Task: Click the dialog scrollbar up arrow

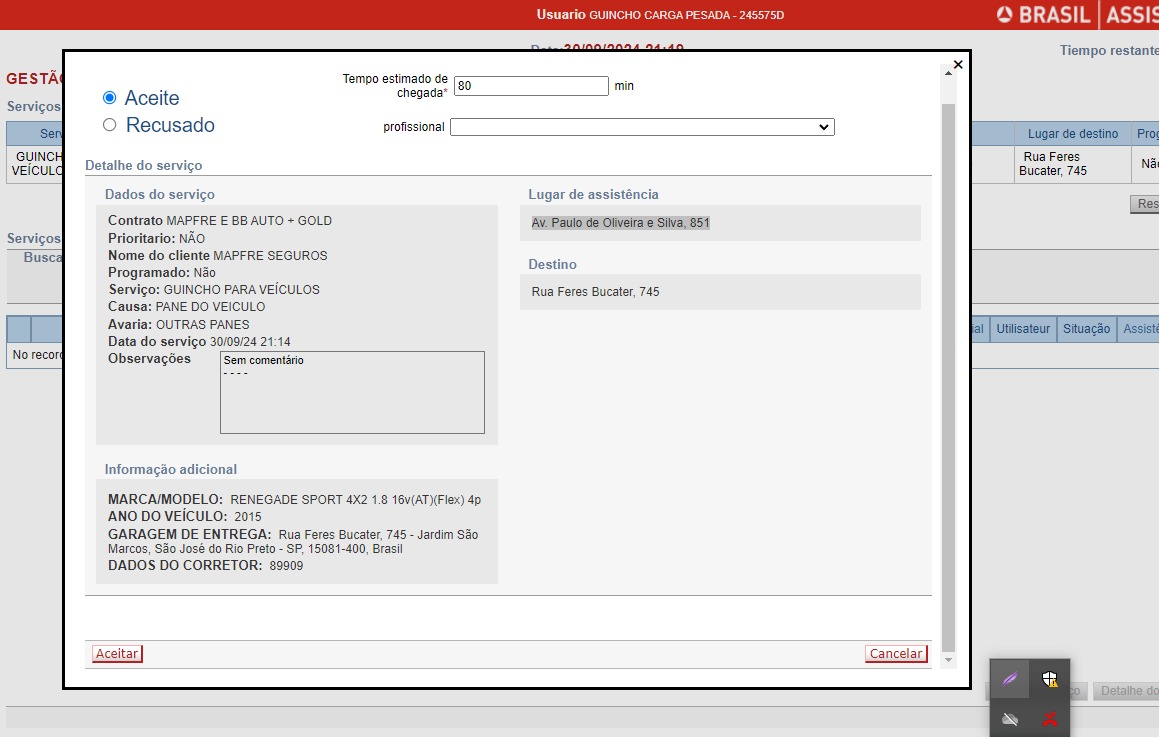Action: pos(948,73)
